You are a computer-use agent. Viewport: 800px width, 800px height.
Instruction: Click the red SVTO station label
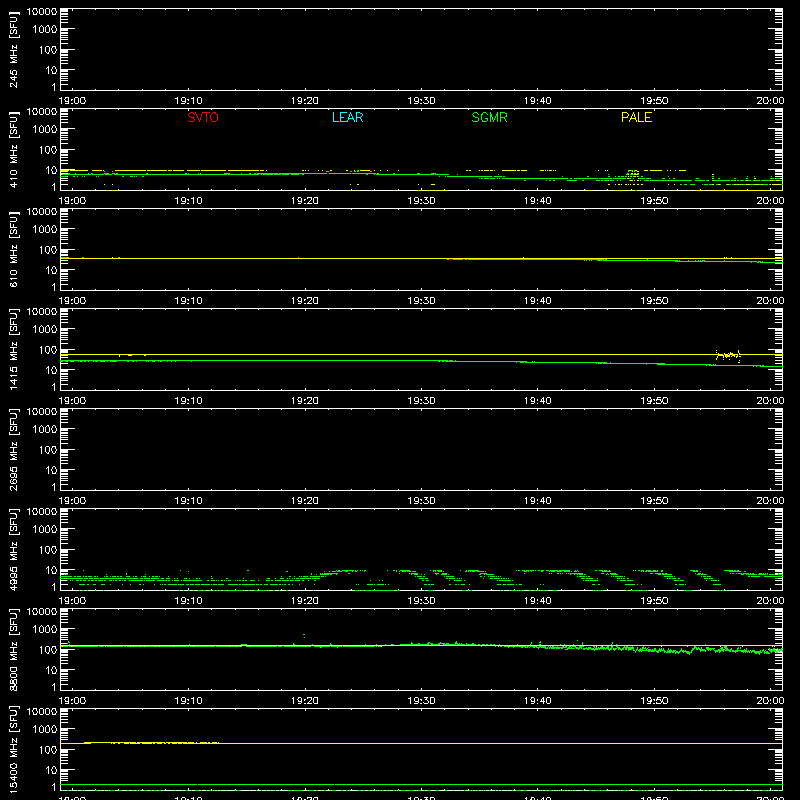coord(203,117)
